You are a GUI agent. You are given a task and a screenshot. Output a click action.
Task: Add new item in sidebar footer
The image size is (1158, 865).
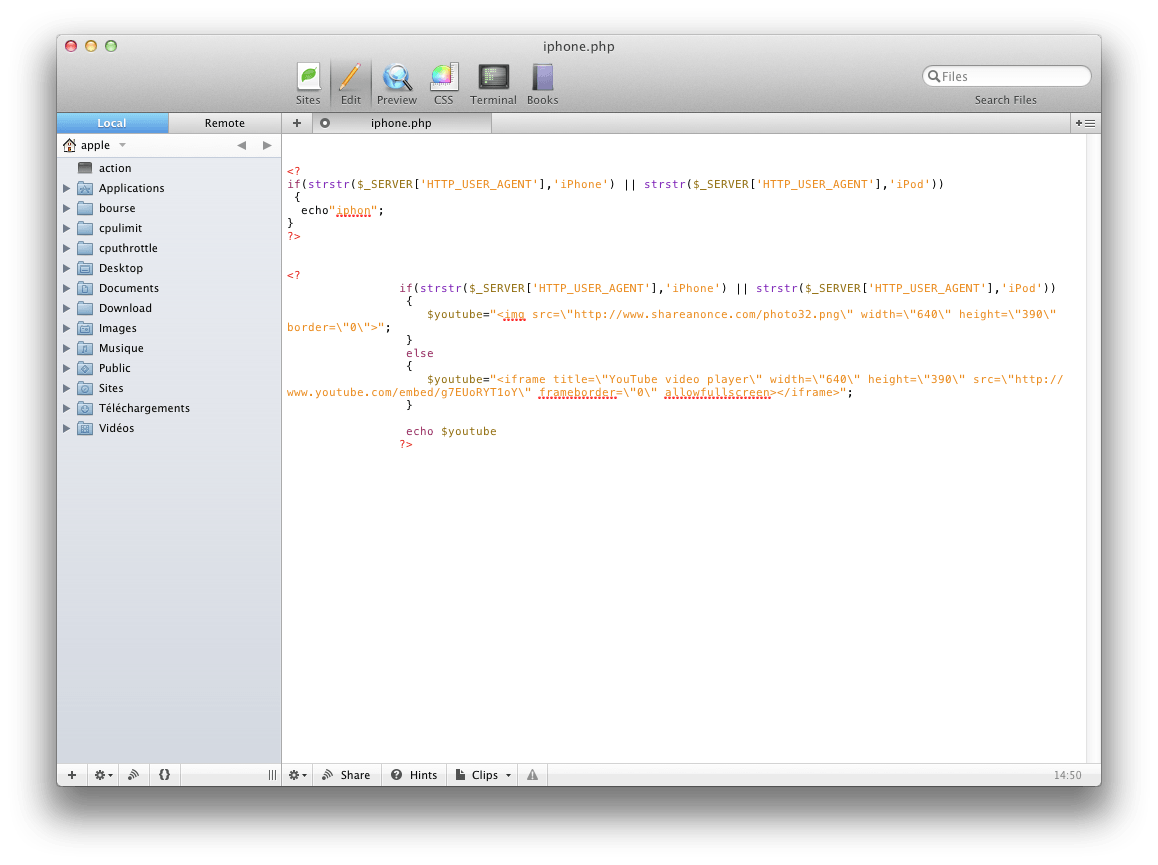click(72, 775)
